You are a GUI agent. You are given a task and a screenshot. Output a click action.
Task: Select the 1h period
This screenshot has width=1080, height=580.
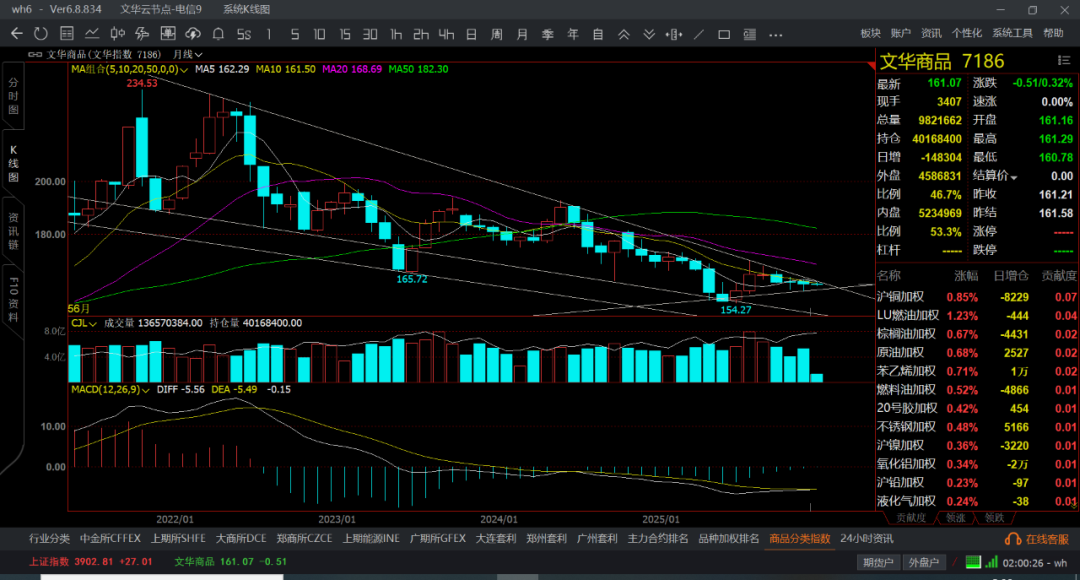click(x=395, y=34)
